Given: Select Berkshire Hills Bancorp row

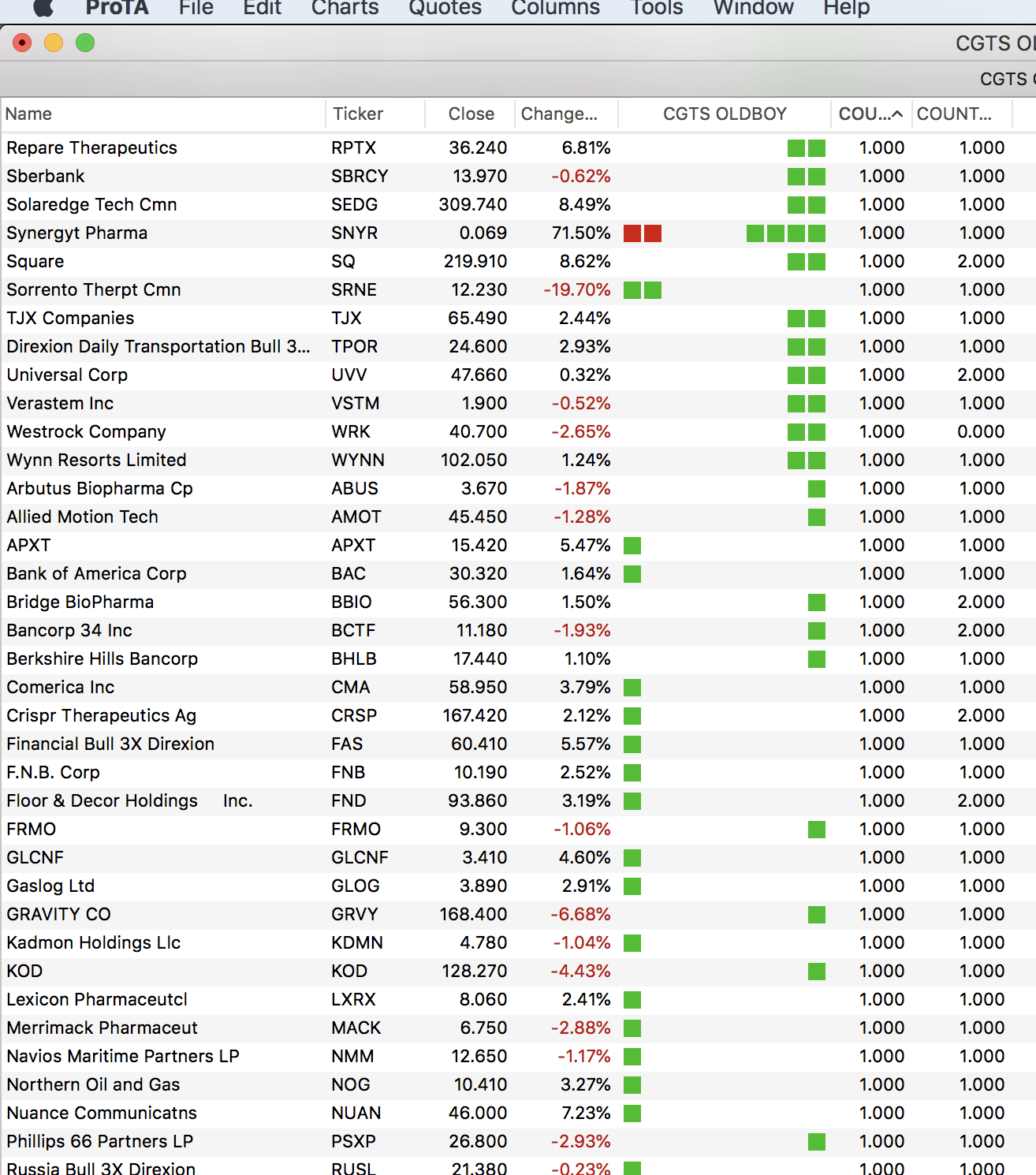Looking at the screenshot, I should [518, 659].
